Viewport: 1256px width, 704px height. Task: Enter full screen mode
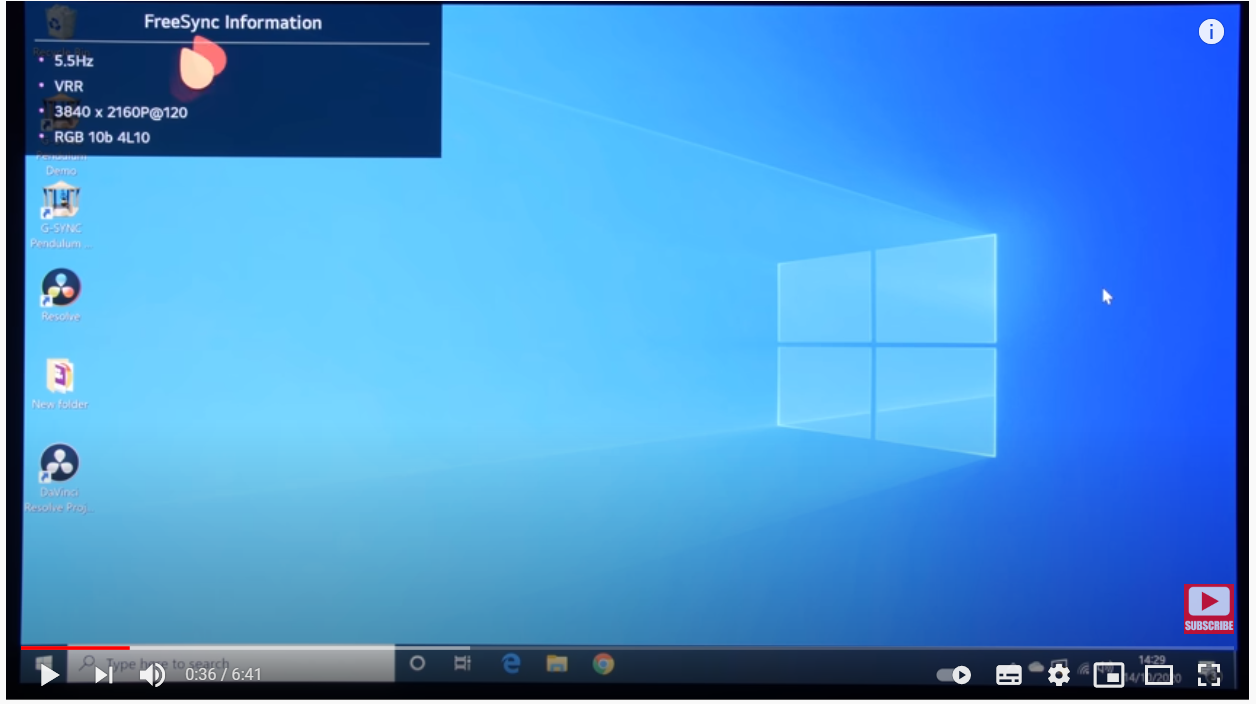tap(1209, 675)
